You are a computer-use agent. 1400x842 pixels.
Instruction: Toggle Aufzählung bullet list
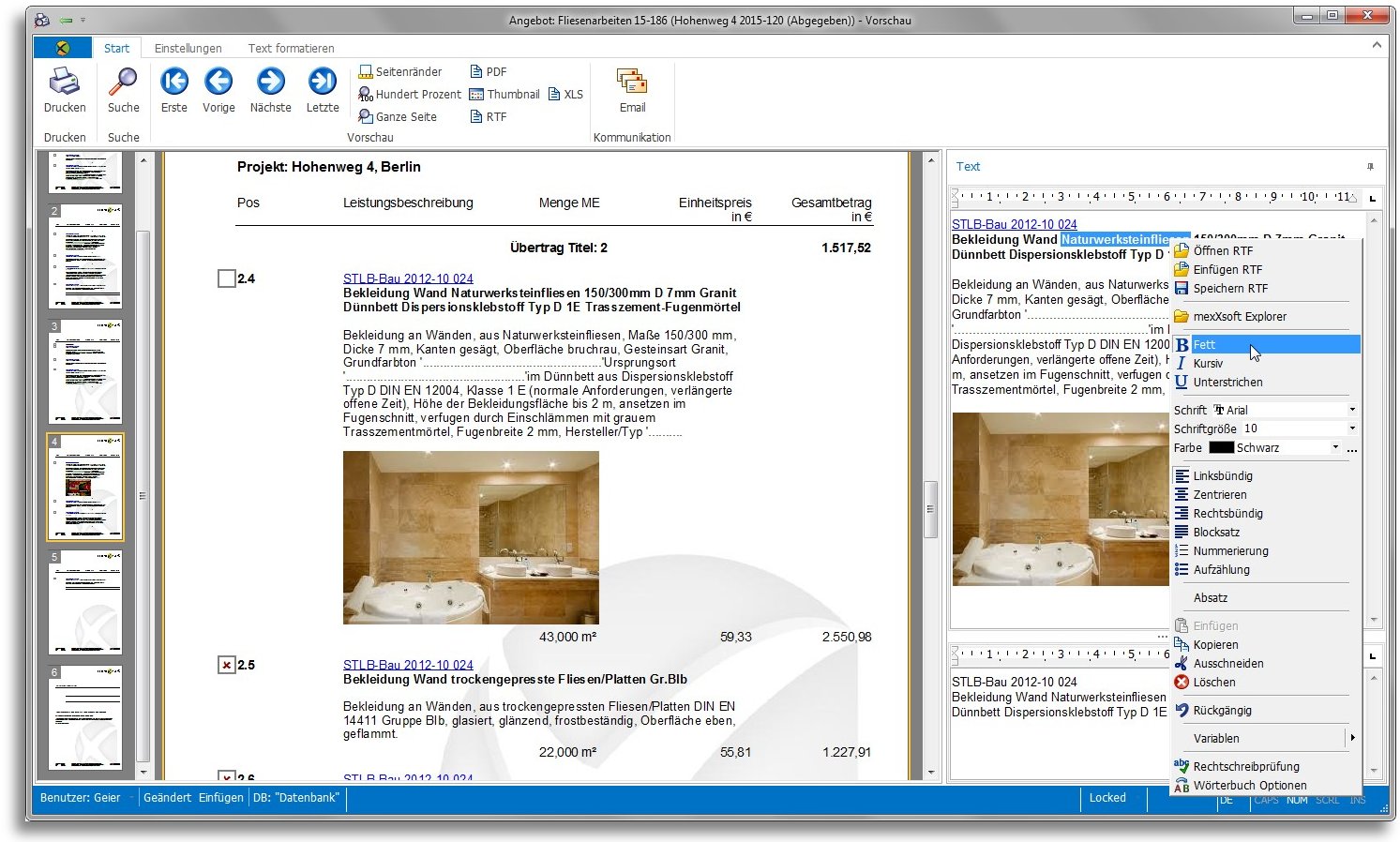(1265, 569)
